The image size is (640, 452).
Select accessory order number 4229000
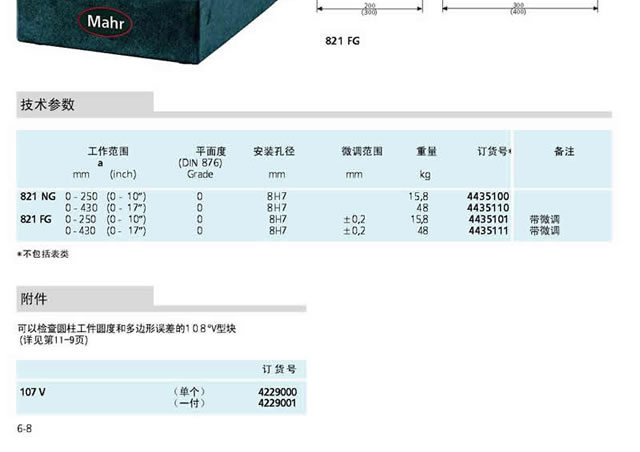[x=277, y=392]
